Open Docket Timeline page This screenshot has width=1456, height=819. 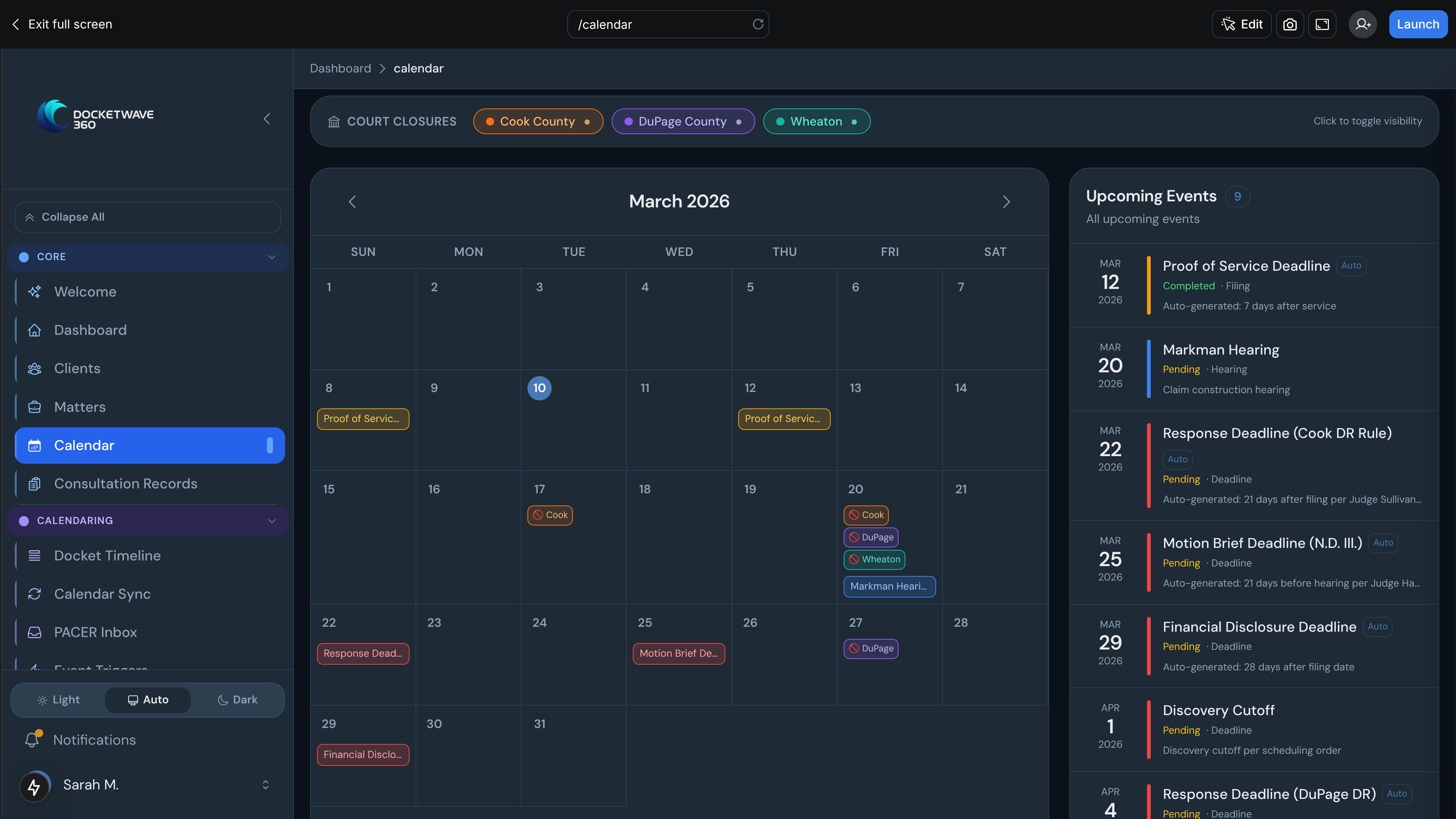pos(150,555)
